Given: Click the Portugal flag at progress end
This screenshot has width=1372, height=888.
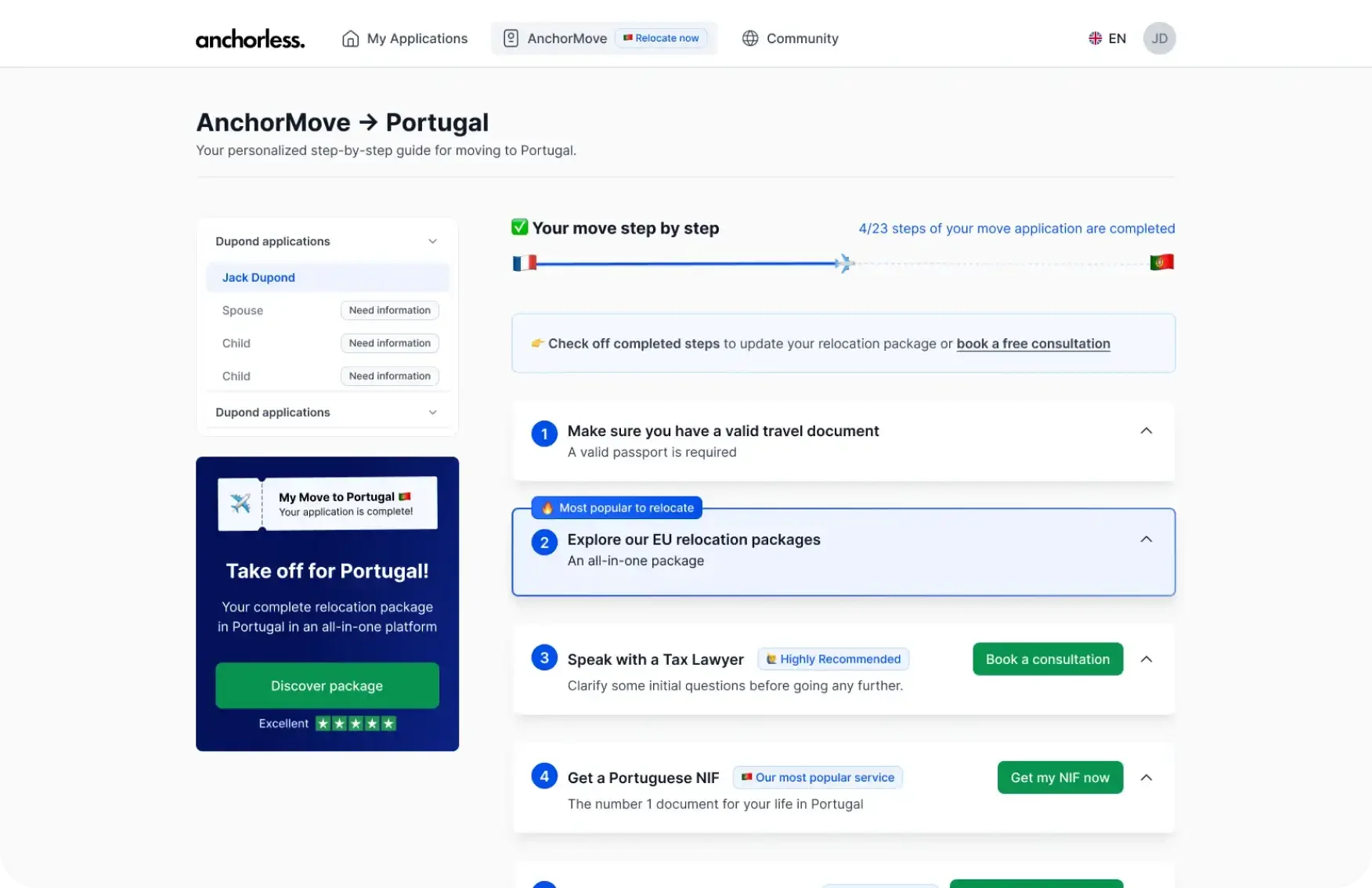Looking at the screenshot, I should coord(1161,262).
